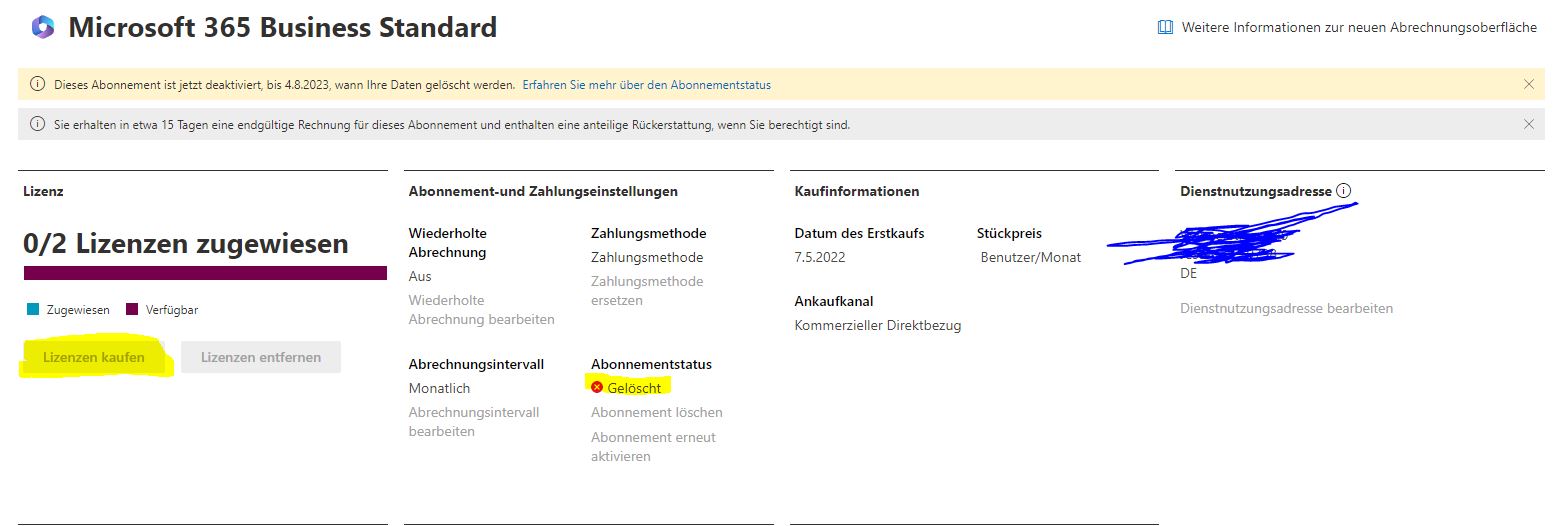The width and height of the screenshot is (1560, 526).
Task: Click info icon in yellow warning banner
Action: pyautogui.click(x=38, y=85)
